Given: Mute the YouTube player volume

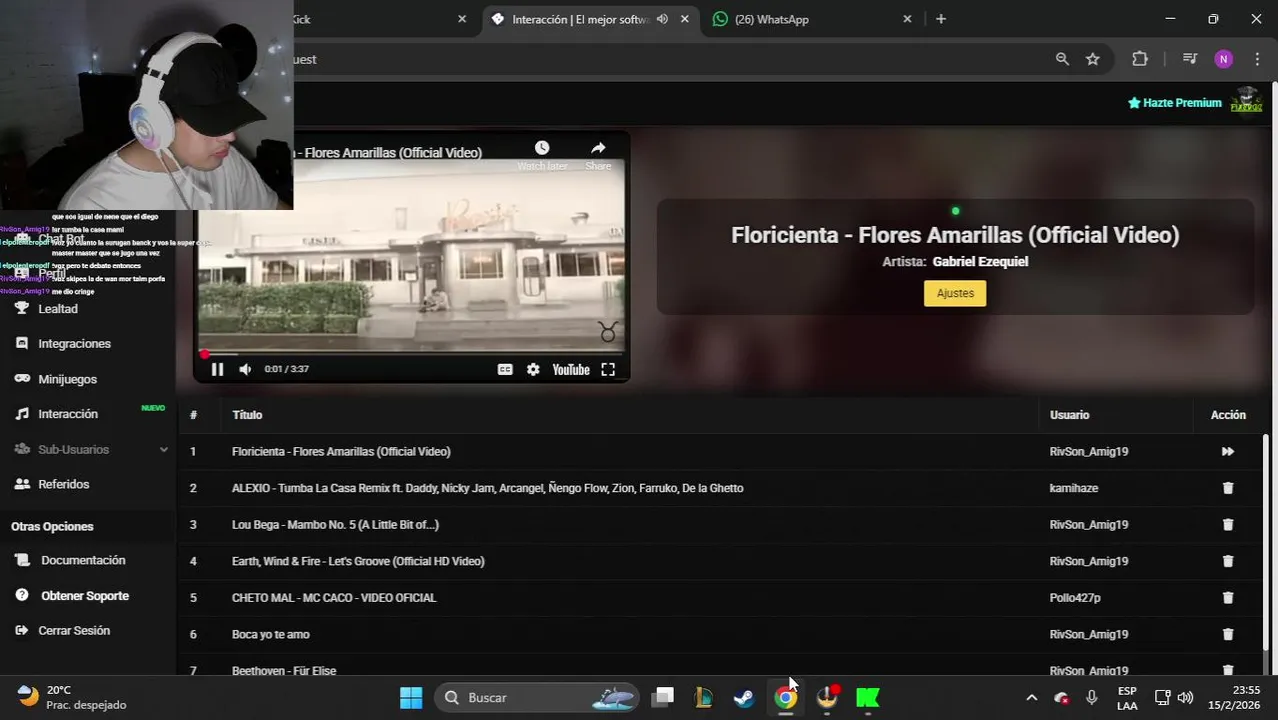Looking at the screenshot, I should [x=245, y=369].
